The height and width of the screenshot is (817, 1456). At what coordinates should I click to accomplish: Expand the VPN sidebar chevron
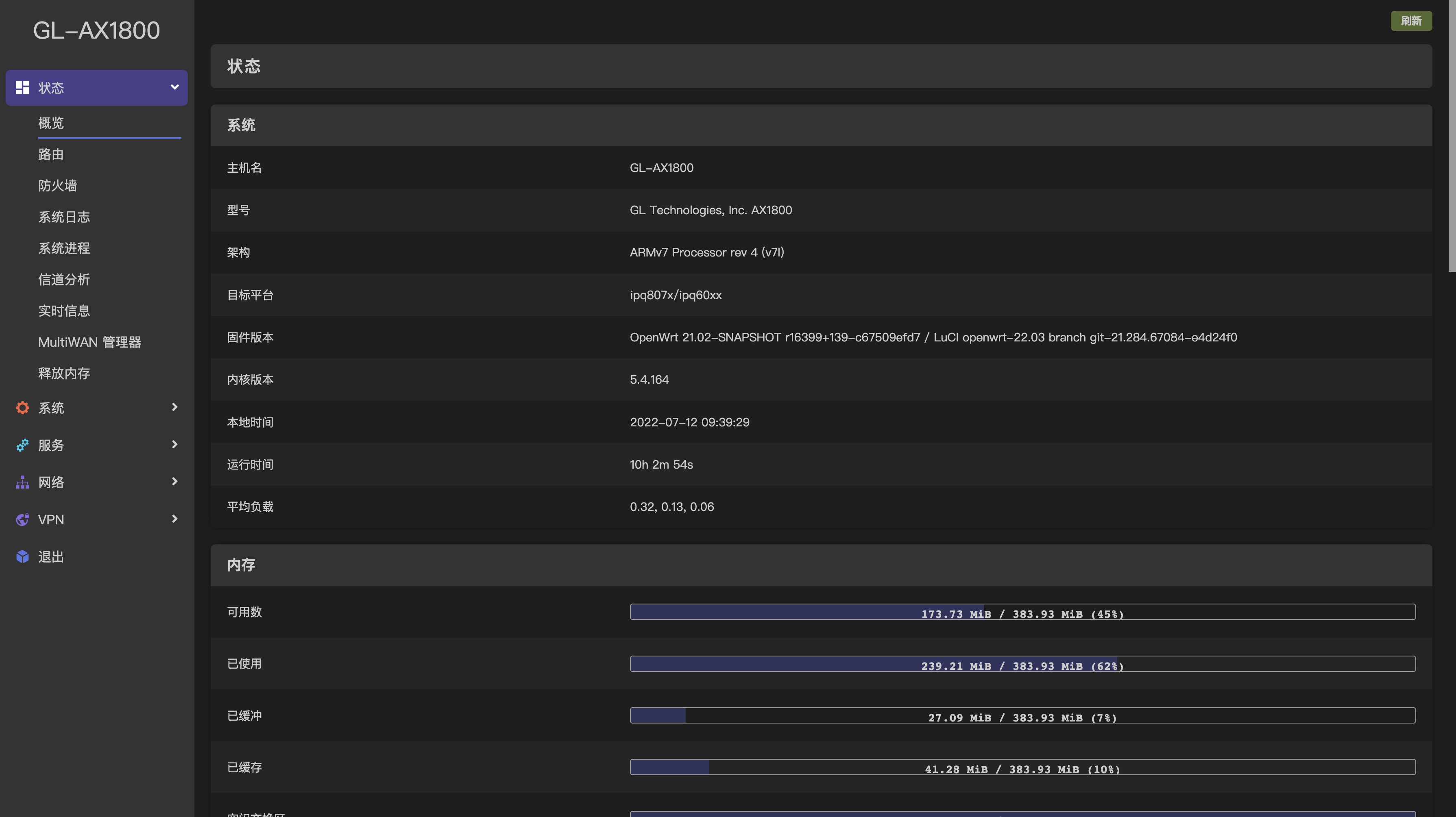click(x=174, y=519)
